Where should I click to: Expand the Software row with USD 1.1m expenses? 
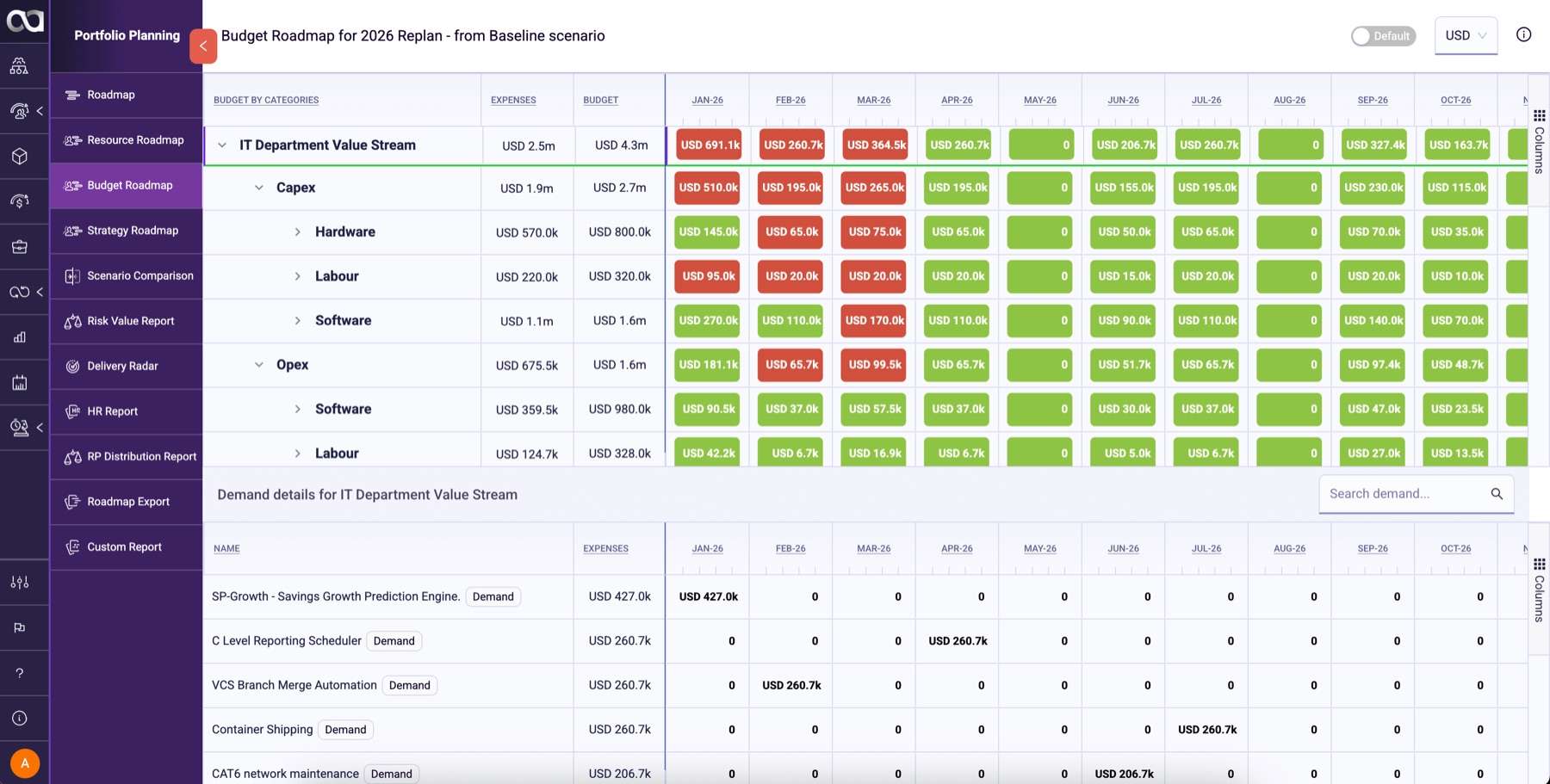(x=297, y=321)
